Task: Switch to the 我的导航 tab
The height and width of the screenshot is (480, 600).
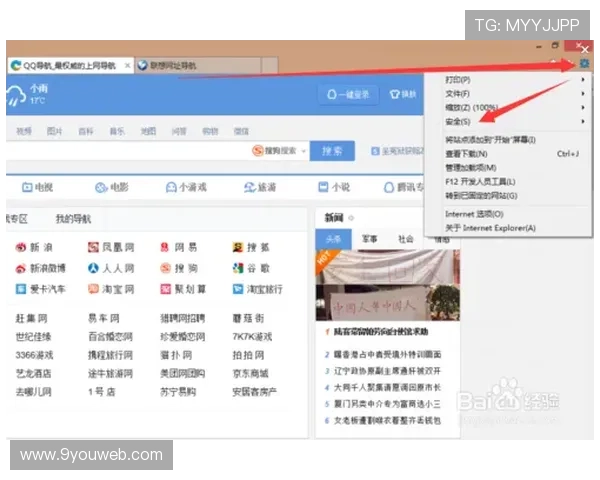Action: pos(73,219)
